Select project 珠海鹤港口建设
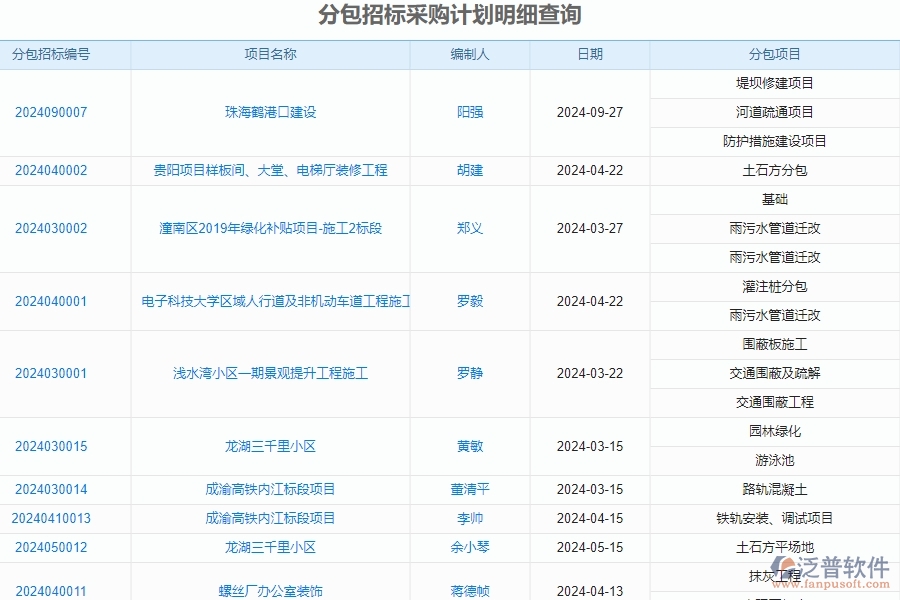Screen dimensions: 900x600 [x=272, y=112]
